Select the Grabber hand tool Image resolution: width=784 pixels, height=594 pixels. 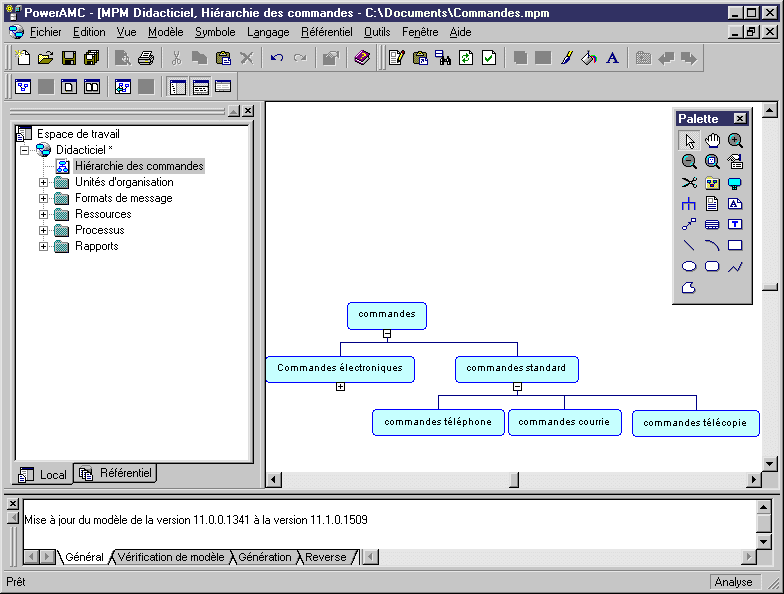tap(712, 141)
